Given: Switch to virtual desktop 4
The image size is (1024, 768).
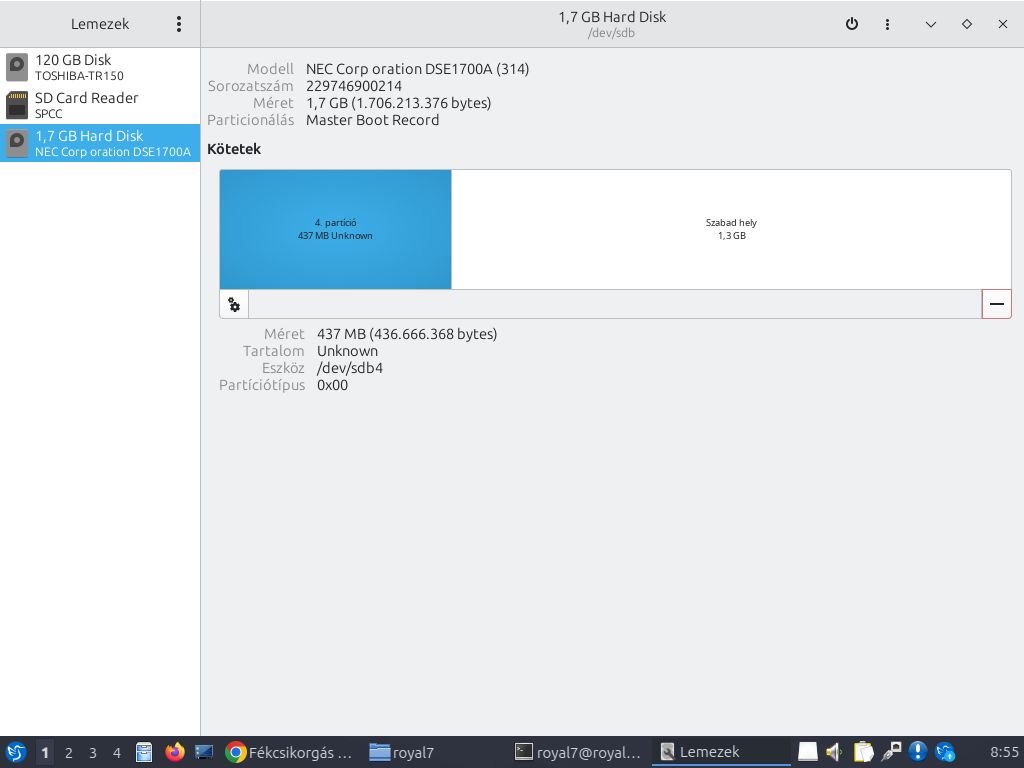Looking at the screenshot, I should click(117, 753).
